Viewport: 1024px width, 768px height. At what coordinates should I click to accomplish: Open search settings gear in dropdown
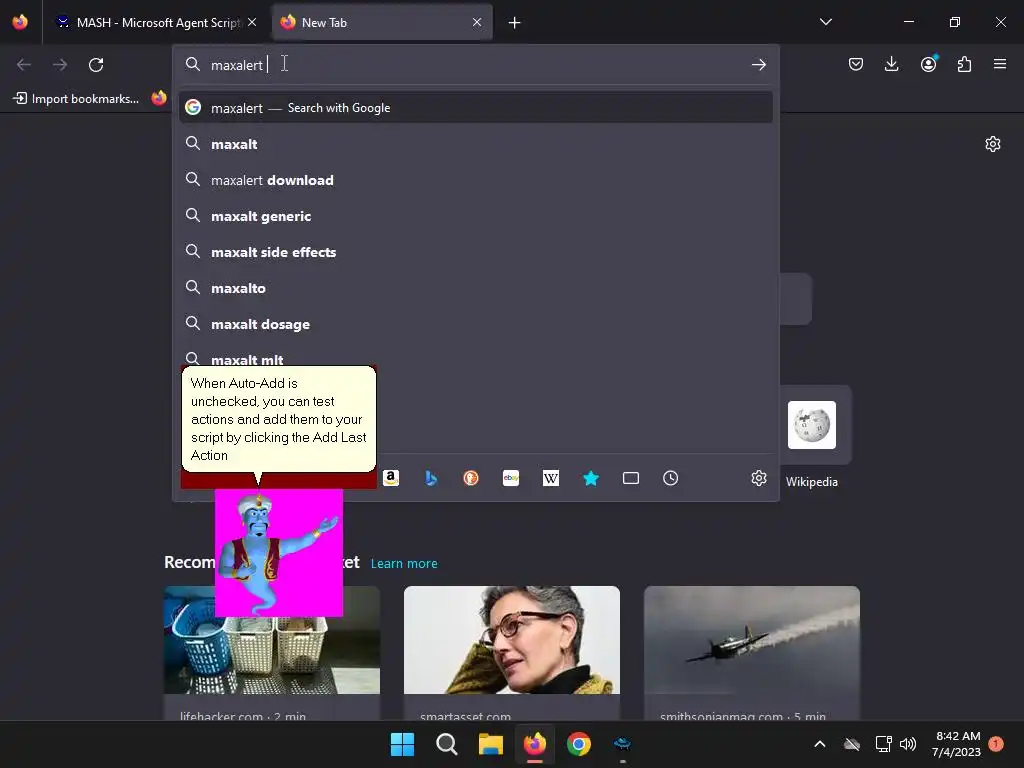(758, 478)
